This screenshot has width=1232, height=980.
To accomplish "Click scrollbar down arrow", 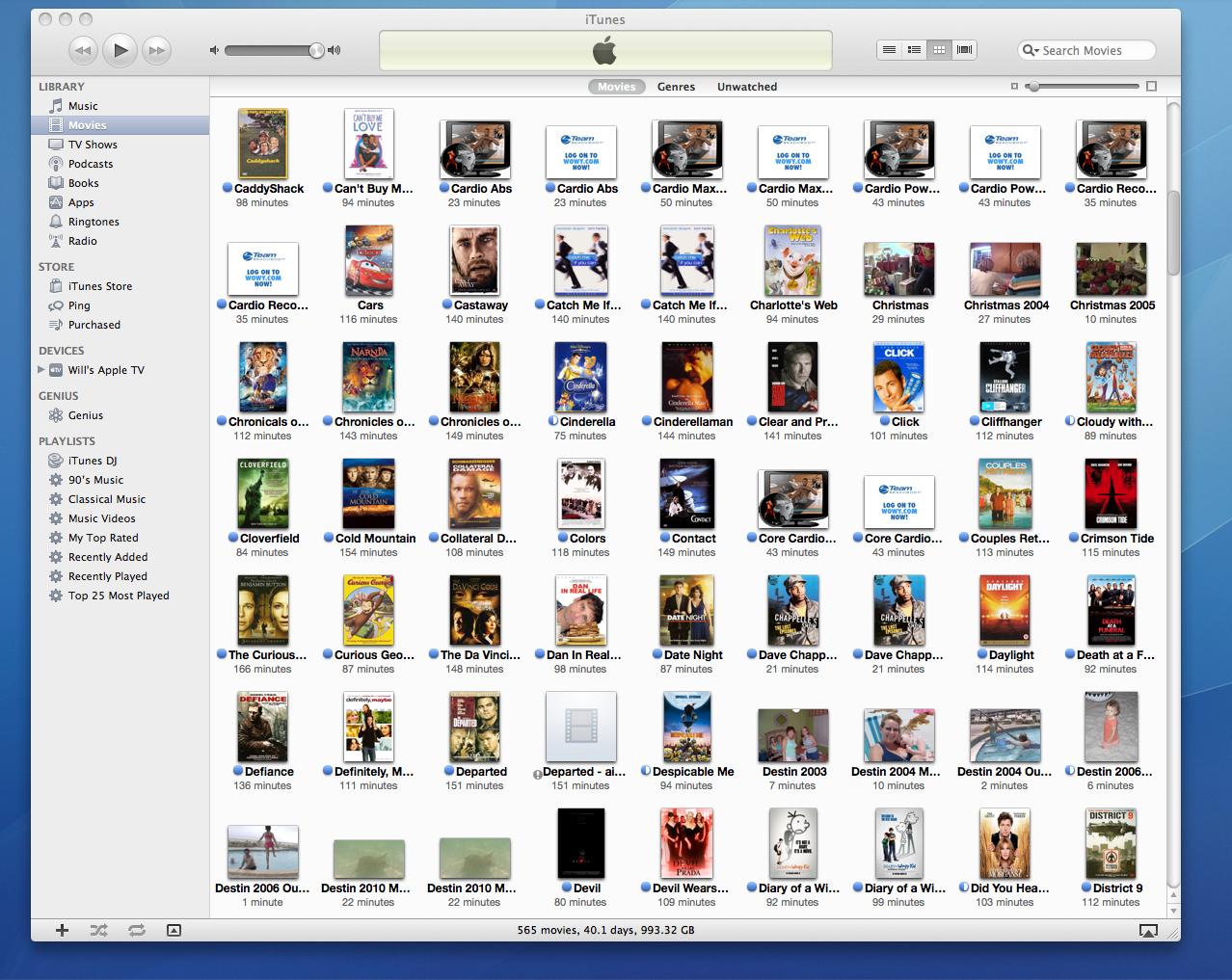I will pos(1173,910).
